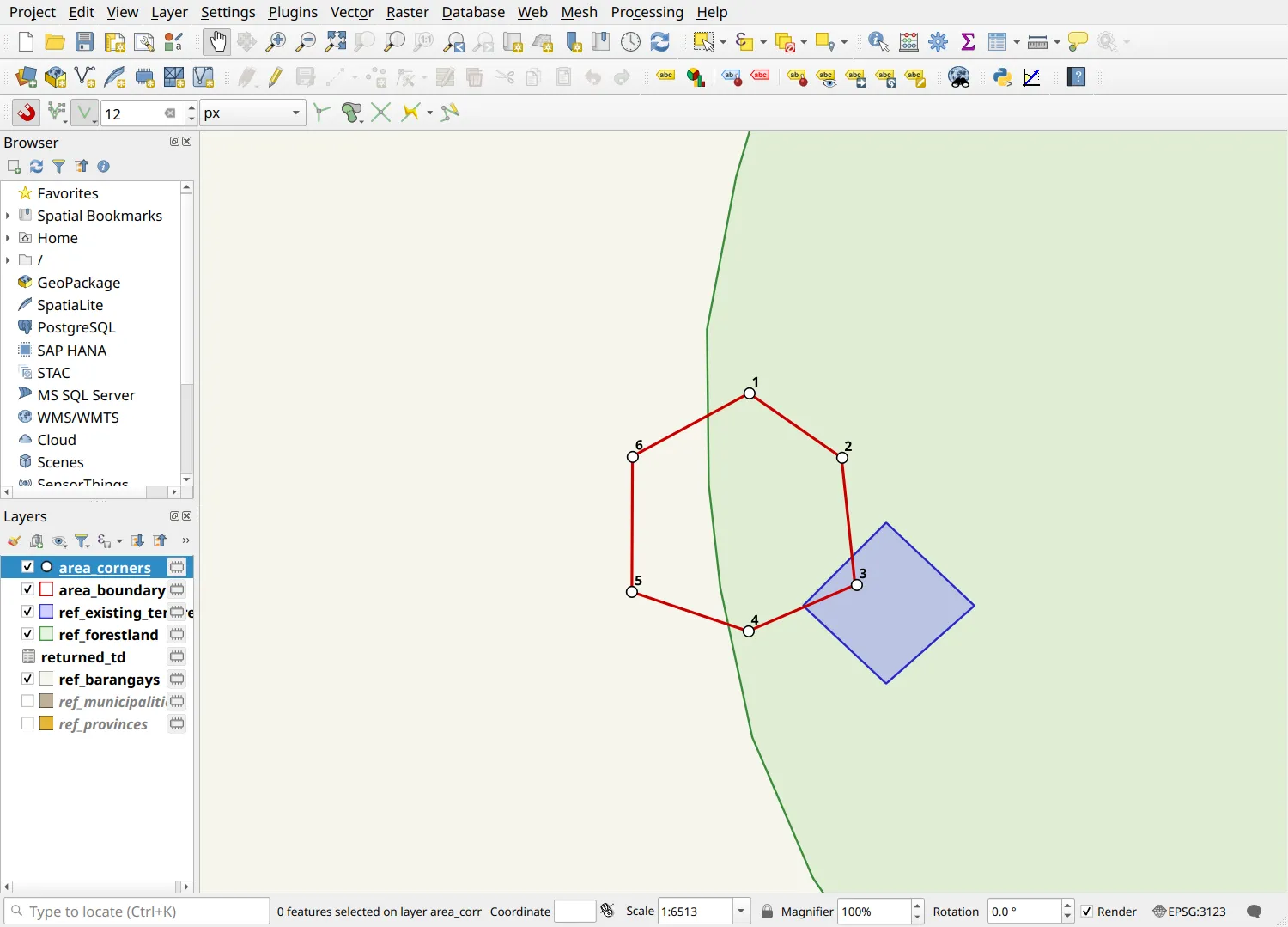Select the Pan Map hand tool

click(217, 41)
